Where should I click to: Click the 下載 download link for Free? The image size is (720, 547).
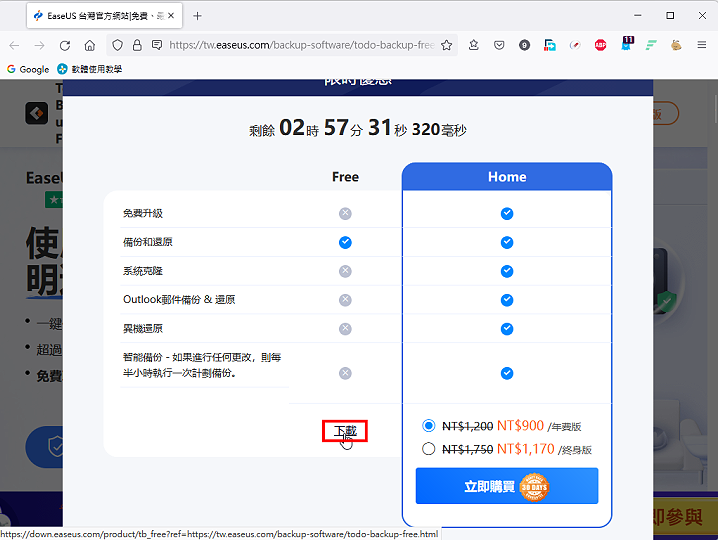(345, 431)
